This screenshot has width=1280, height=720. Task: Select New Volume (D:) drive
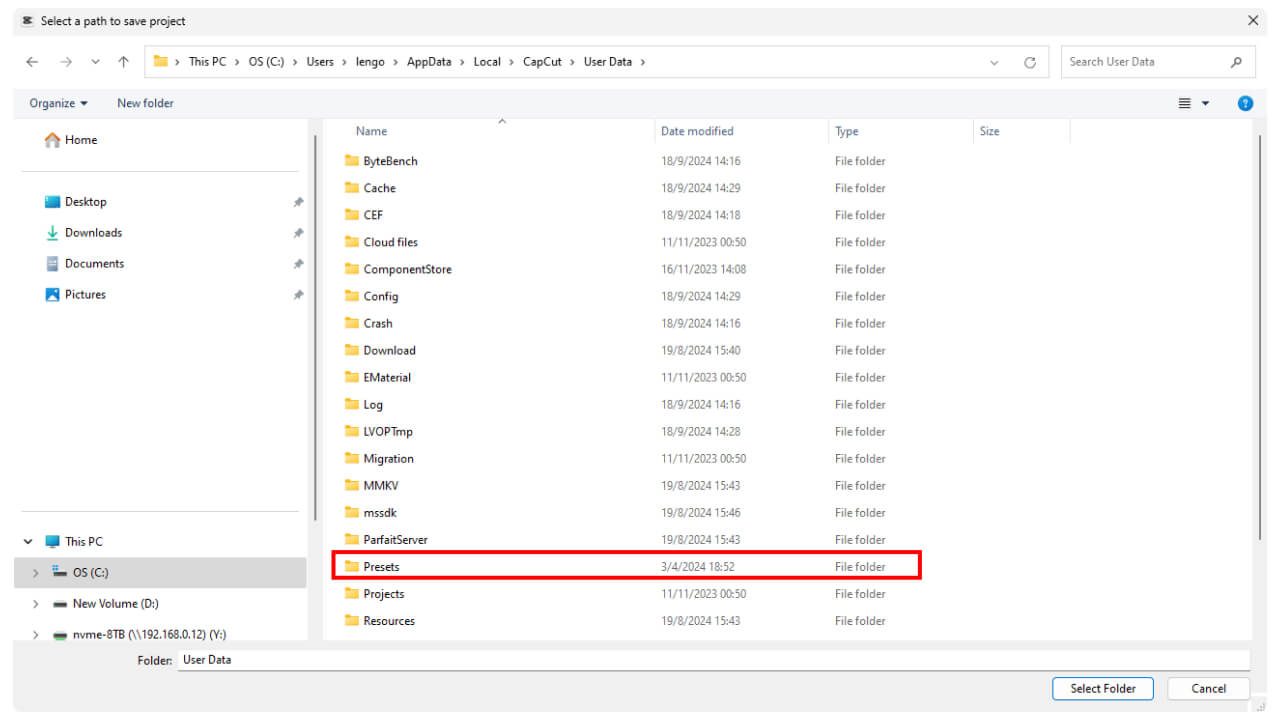point(106,604)
